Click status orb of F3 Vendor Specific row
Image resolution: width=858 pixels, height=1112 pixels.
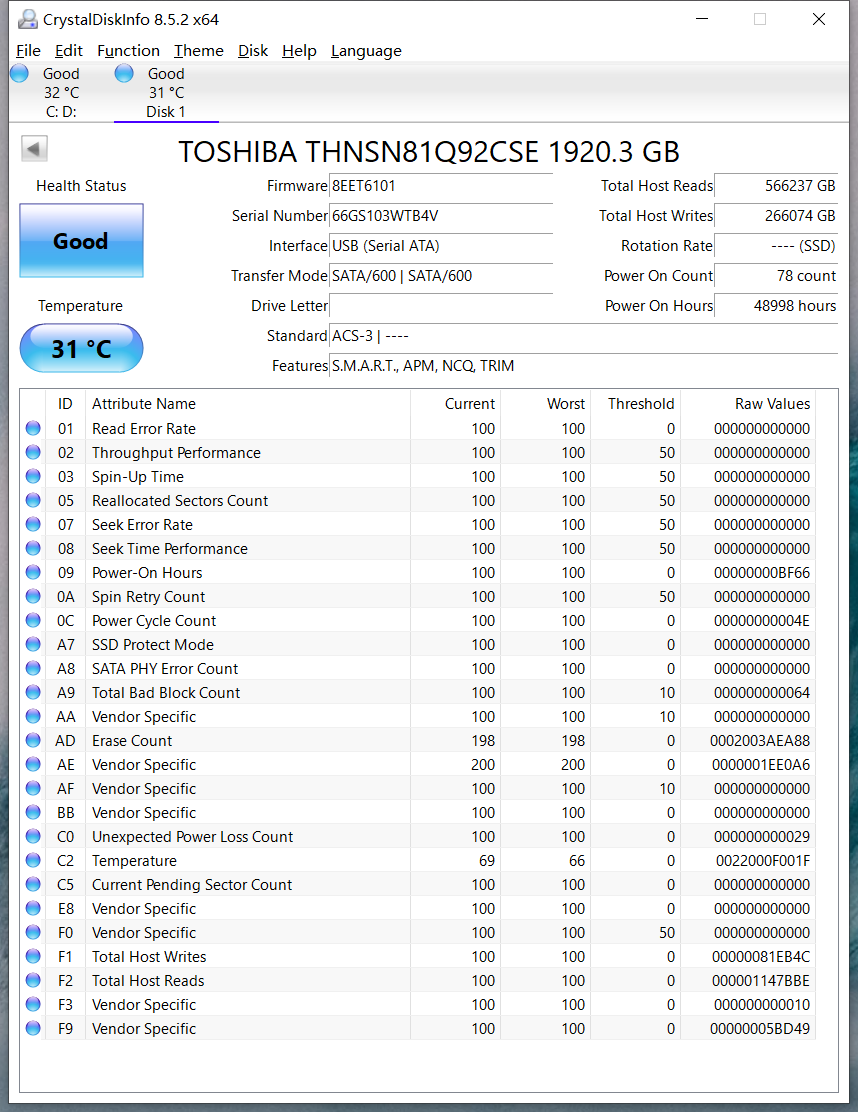point(33,1004)
